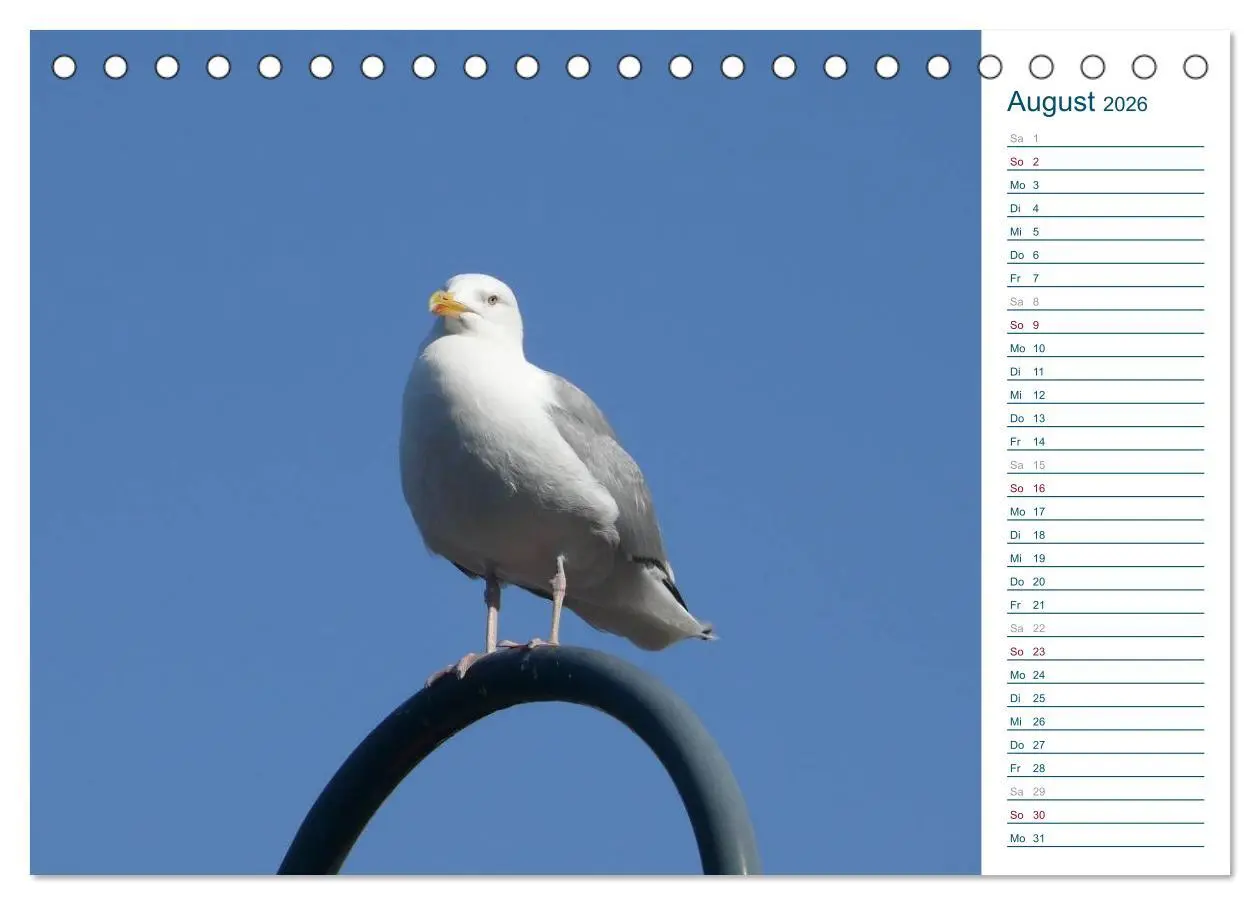Select the seagull photo on the calendar
The height and width of the screenshot is (905, 1260).
(506, 452)
